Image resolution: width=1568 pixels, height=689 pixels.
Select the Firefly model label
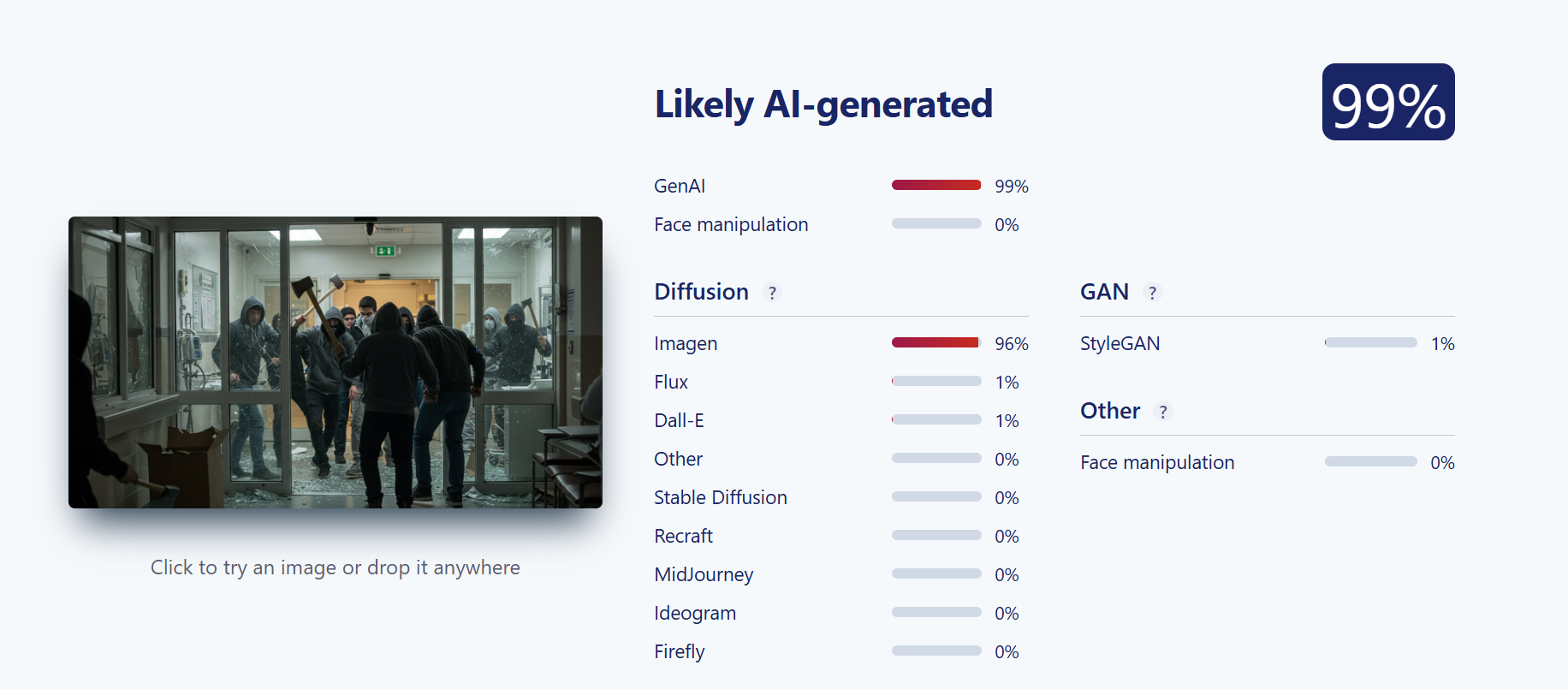(x=680, y=651)
